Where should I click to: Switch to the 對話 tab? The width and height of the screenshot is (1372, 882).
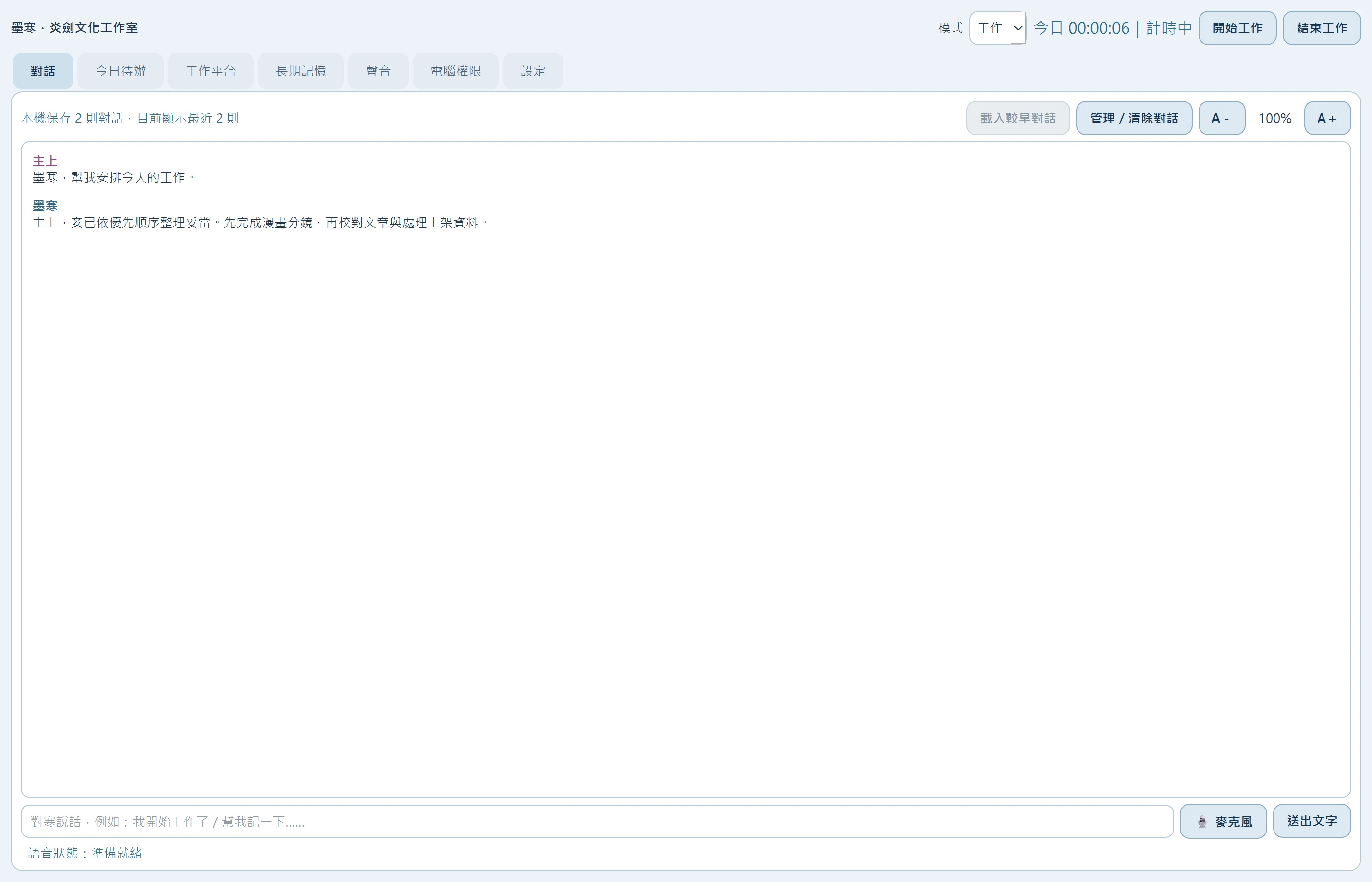coord(43,71)
